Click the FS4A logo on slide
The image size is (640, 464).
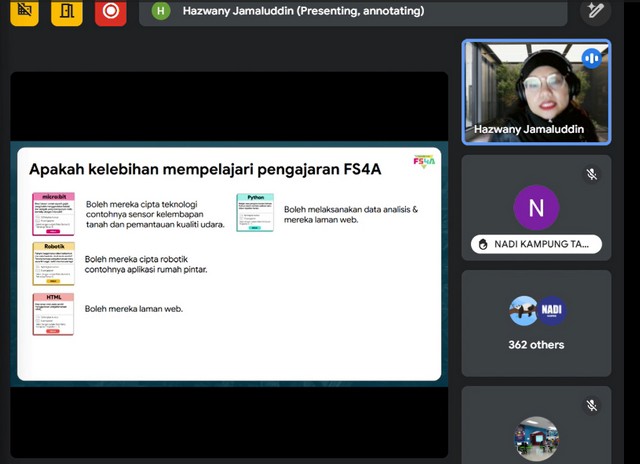point(424,161)
